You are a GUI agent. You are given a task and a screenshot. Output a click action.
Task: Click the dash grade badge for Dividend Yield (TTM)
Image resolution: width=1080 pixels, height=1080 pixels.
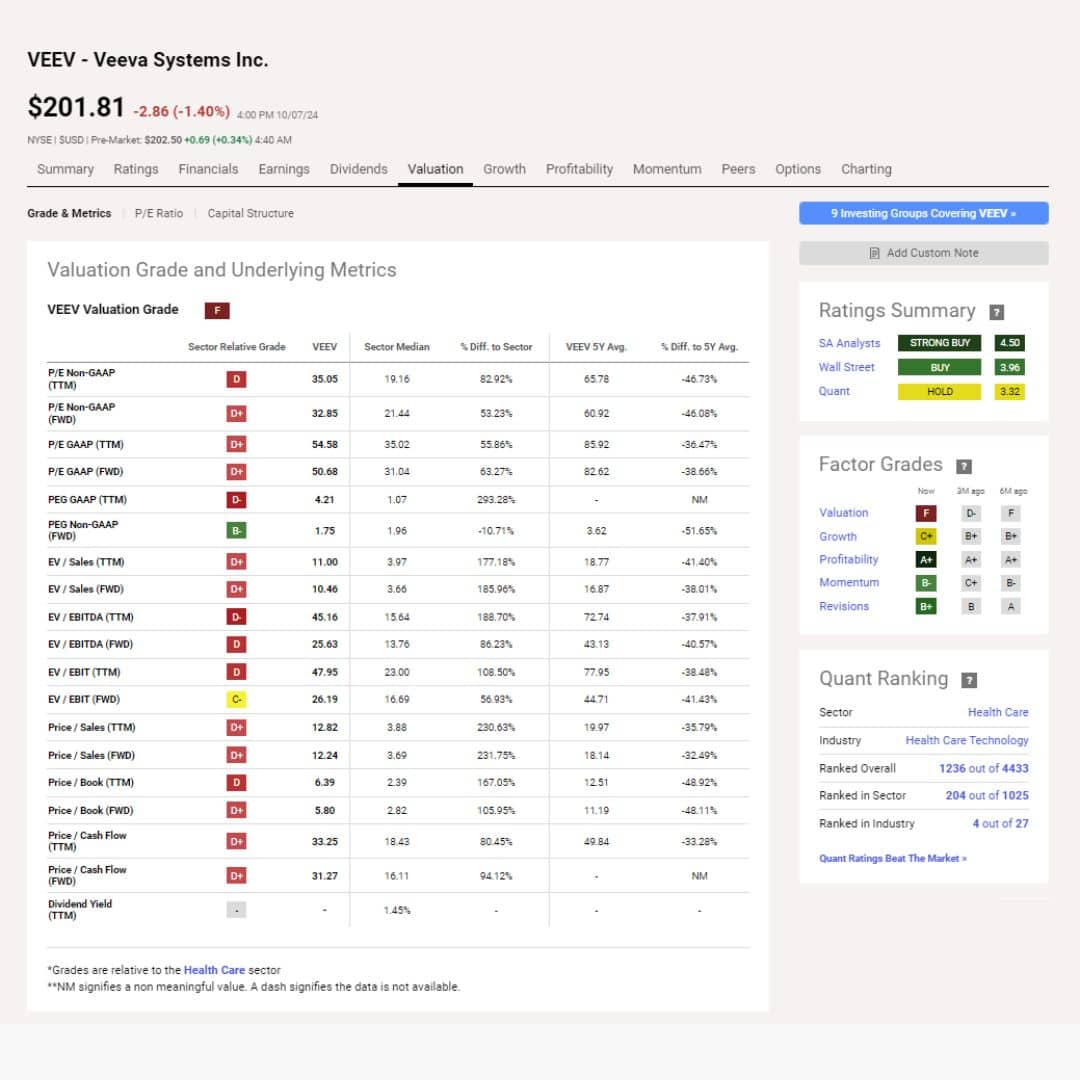click(x=236, y=910)
